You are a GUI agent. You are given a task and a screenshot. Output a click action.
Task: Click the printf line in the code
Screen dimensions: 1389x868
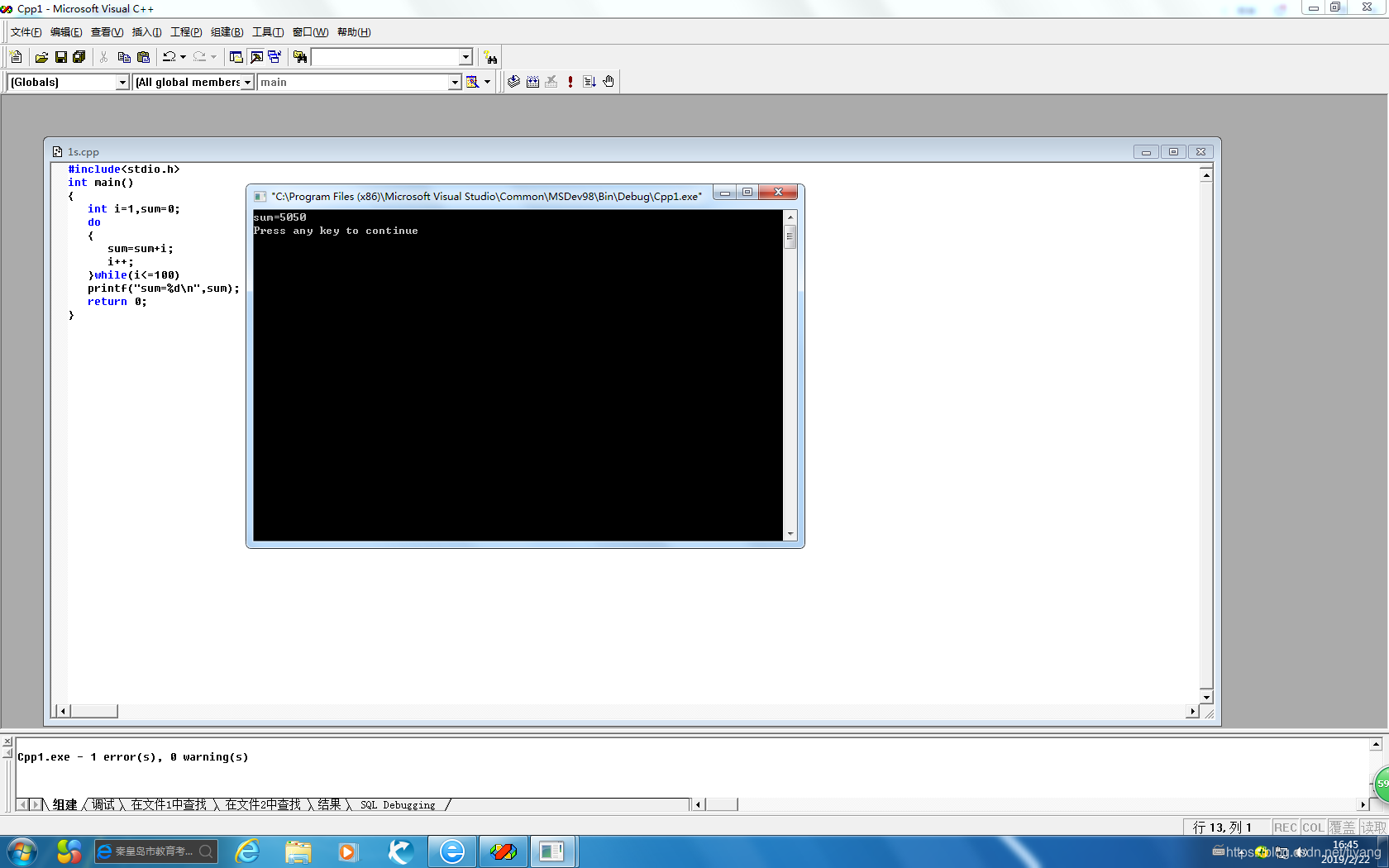[x=163, y=289]
